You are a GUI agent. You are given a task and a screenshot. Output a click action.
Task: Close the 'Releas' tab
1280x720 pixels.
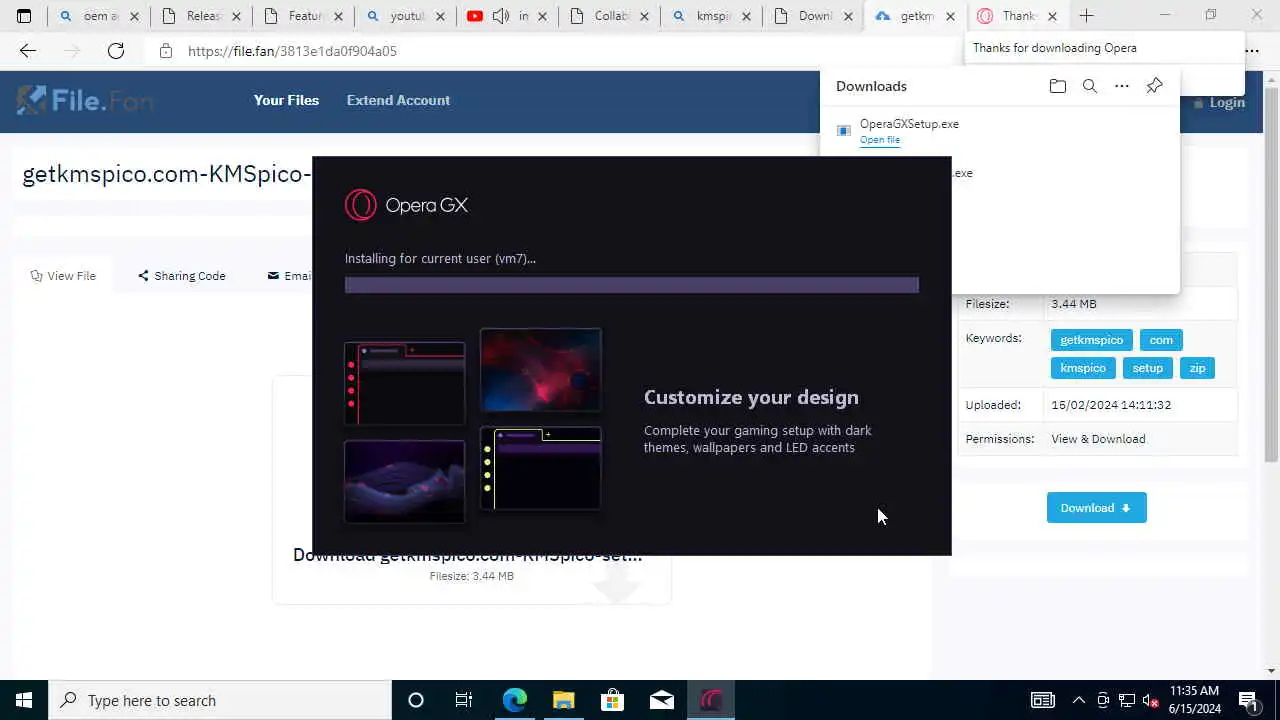pos(236,16)
